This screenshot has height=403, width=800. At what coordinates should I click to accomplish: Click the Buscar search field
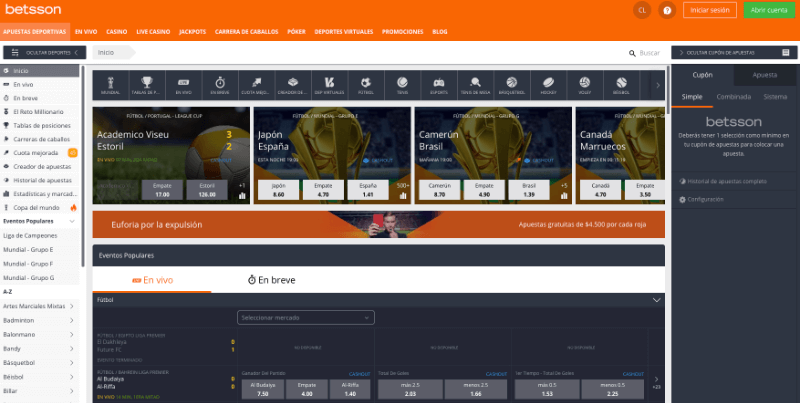click(x=649, y=53)
